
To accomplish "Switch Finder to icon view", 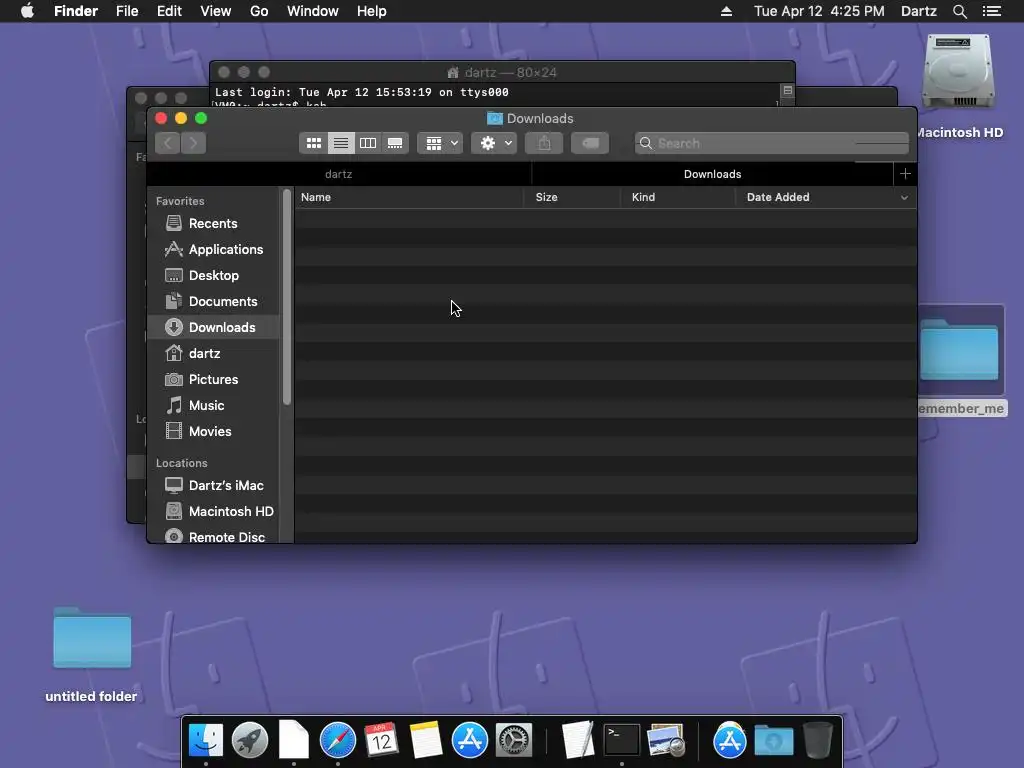I will [313, 143].
